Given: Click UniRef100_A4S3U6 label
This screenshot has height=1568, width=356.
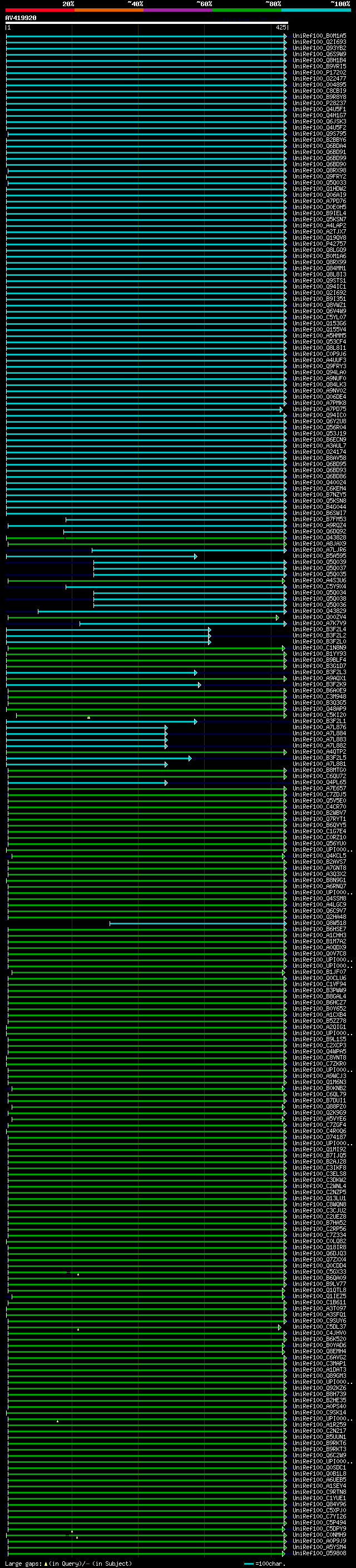Looking at the screenshot, I should [x=319, y=581].
